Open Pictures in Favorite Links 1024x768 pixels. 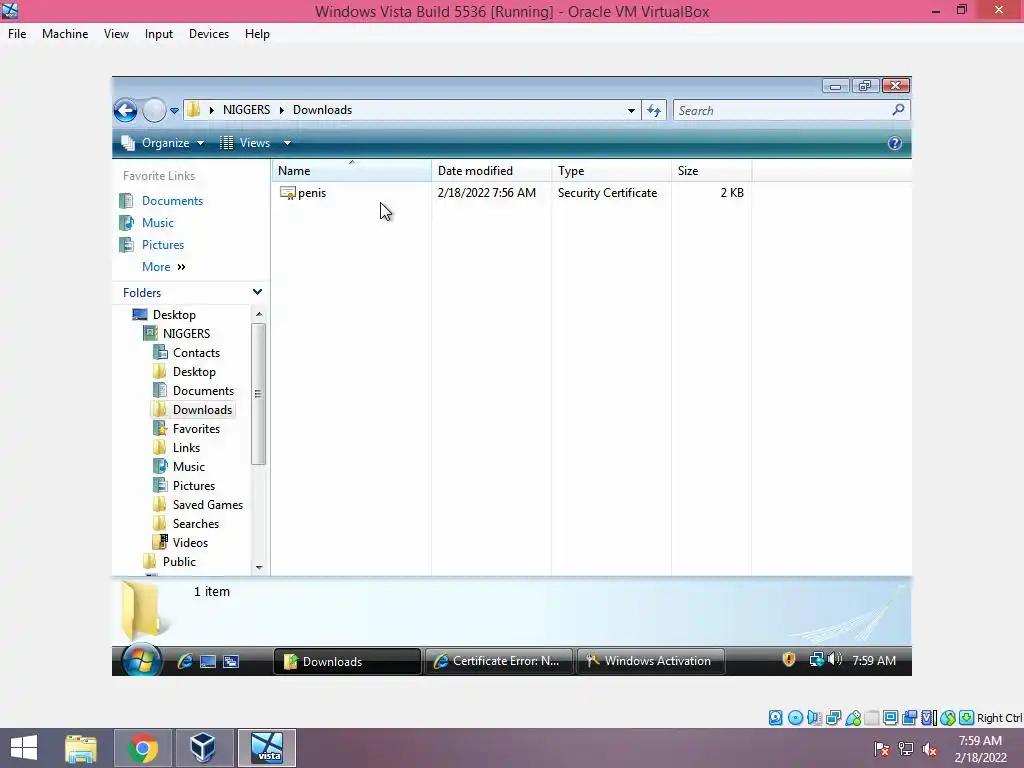(163, 245)
